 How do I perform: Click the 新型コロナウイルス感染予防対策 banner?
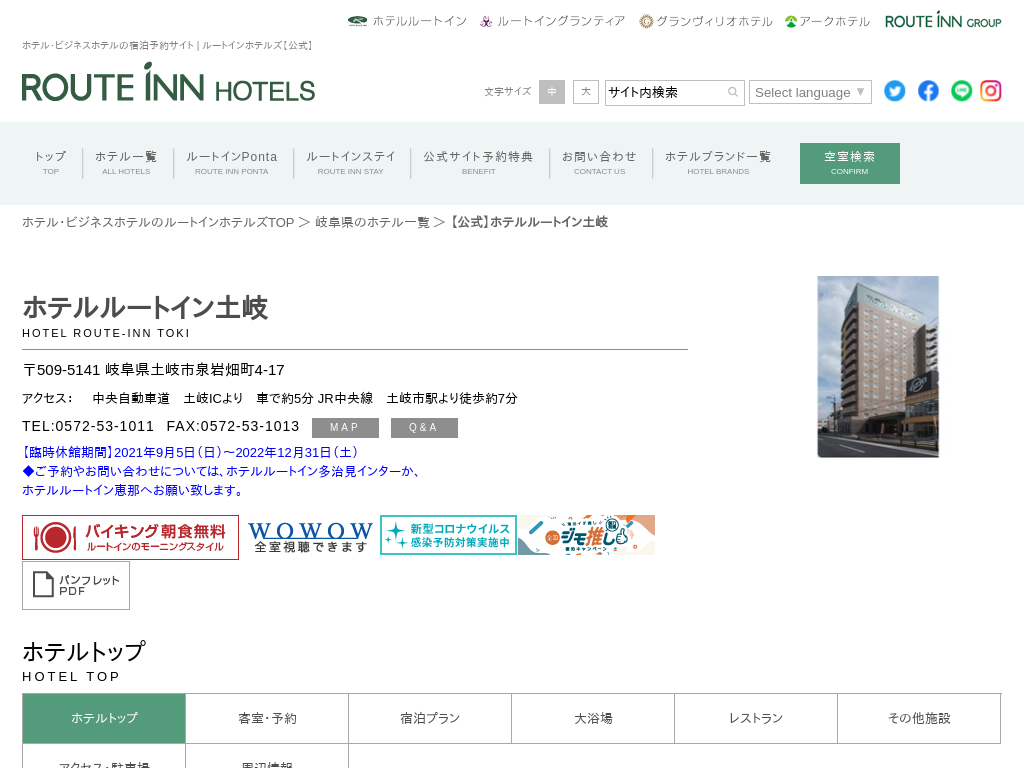[449, 535]
